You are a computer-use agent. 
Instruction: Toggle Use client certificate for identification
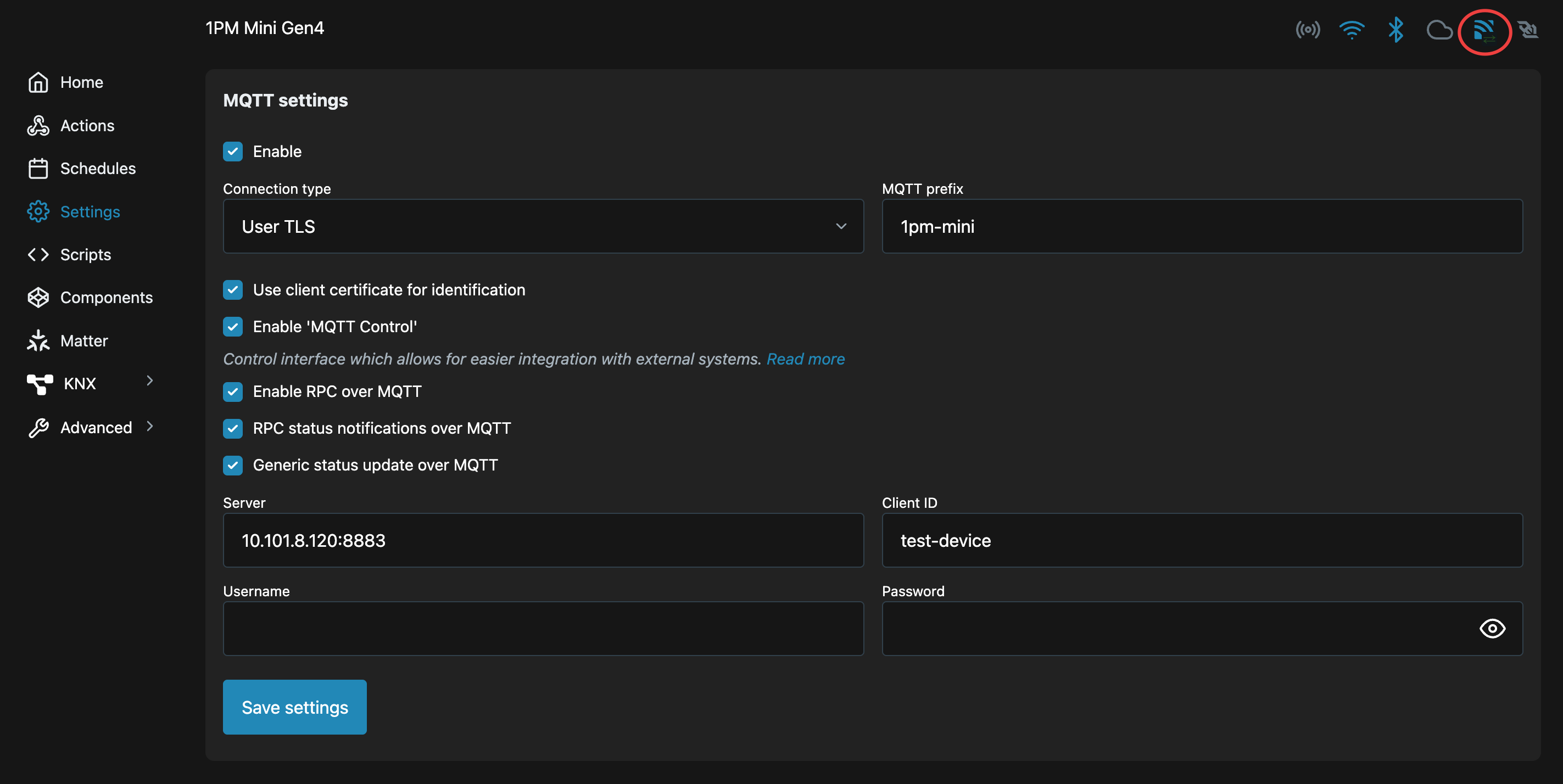232,290
